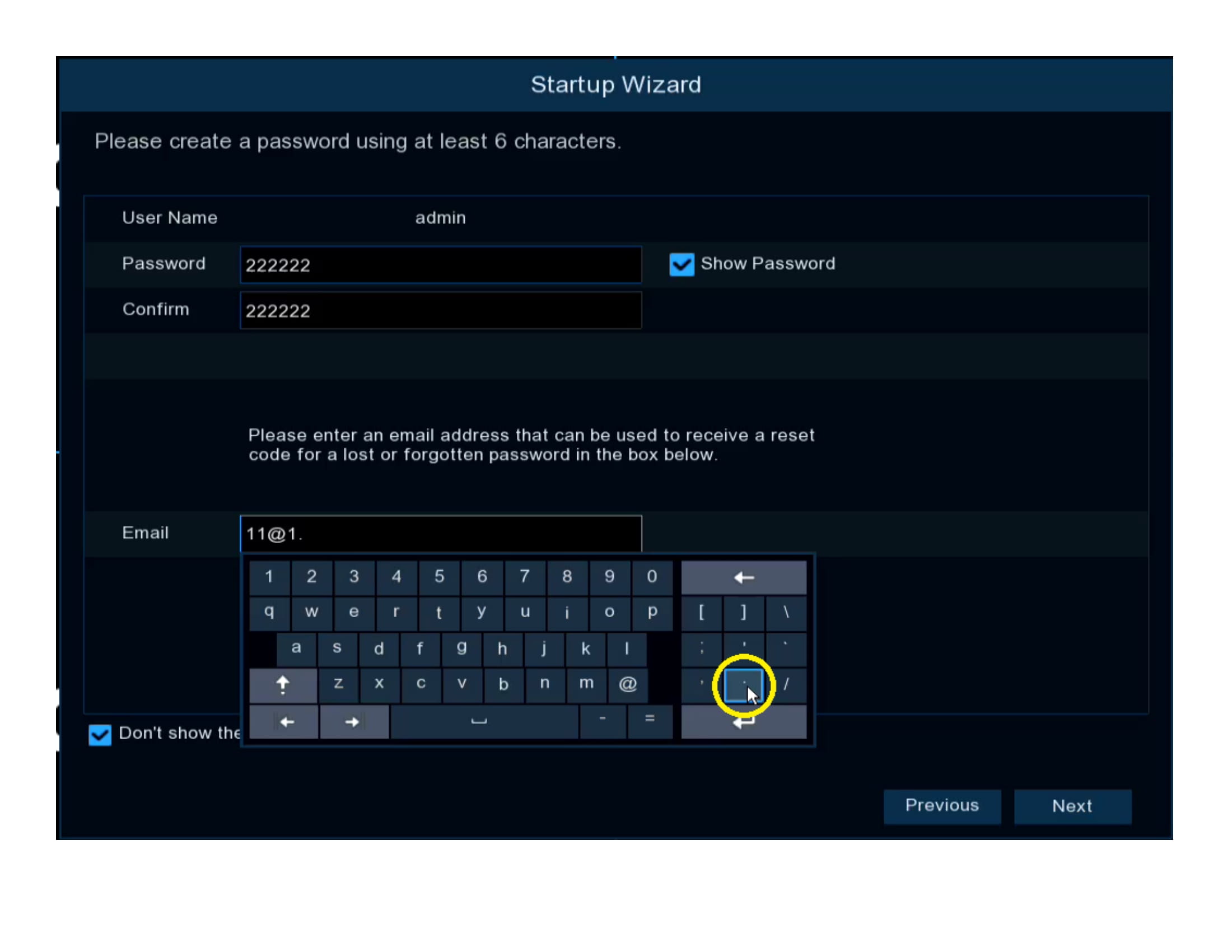Tap the d key
The width and height of the screenshot is (1232, 952).
click(x=379, y=648)
